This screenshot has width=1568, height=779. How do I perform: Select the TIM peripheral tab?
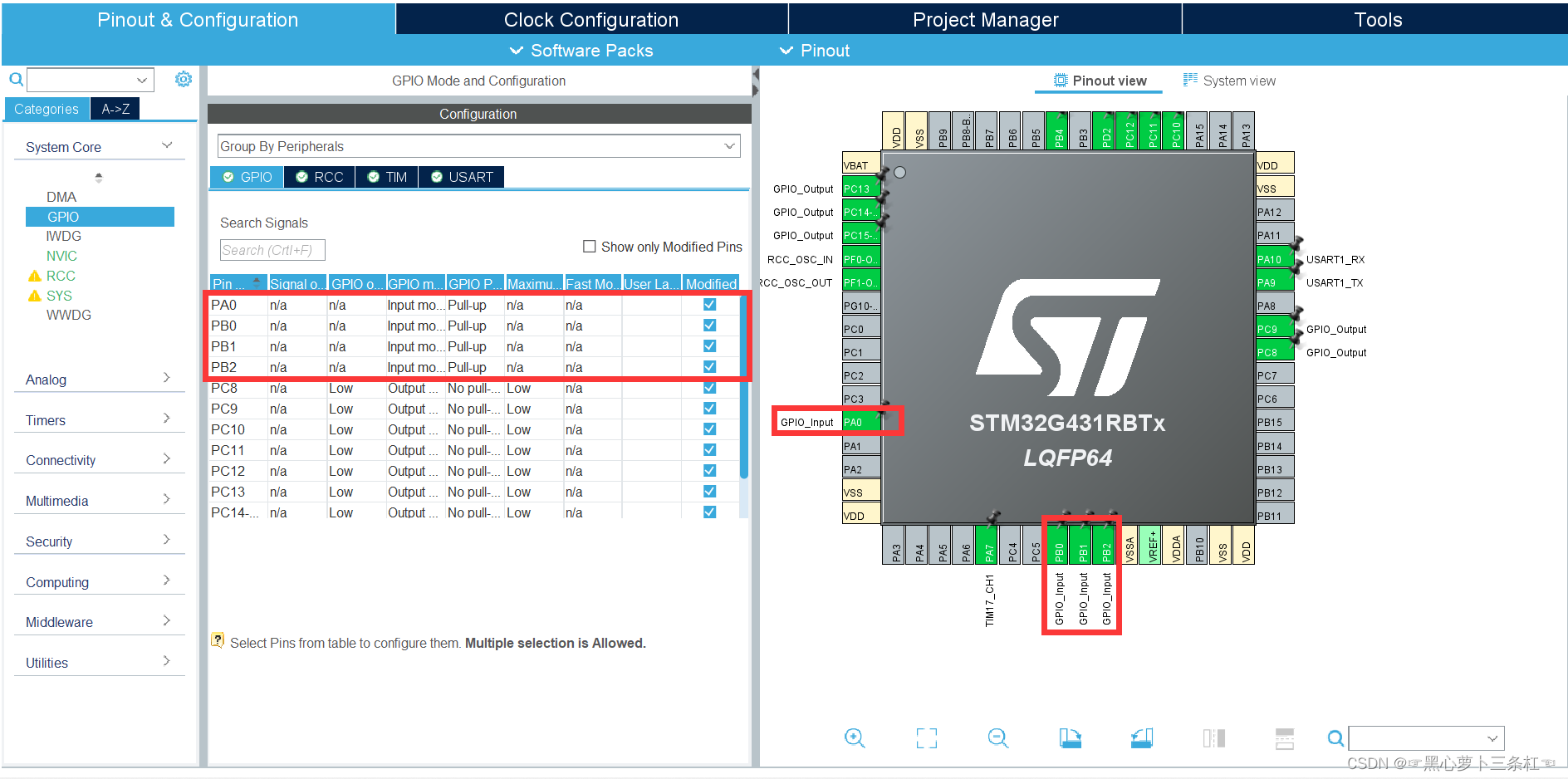pyautogui.click(x=387, y=177)
